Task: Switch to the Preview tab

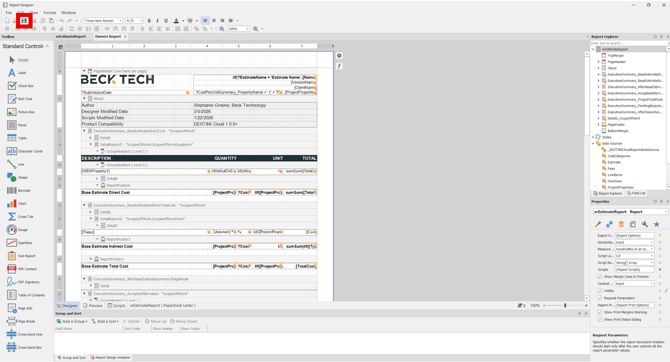Action: 93,306
